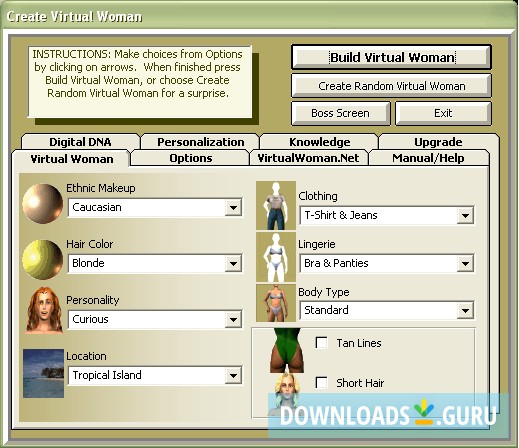Image resolution: width=519 pixels, height=448 pixels.
Task: Click the Tropical Island location thumbnail
Action: point(43,373)
